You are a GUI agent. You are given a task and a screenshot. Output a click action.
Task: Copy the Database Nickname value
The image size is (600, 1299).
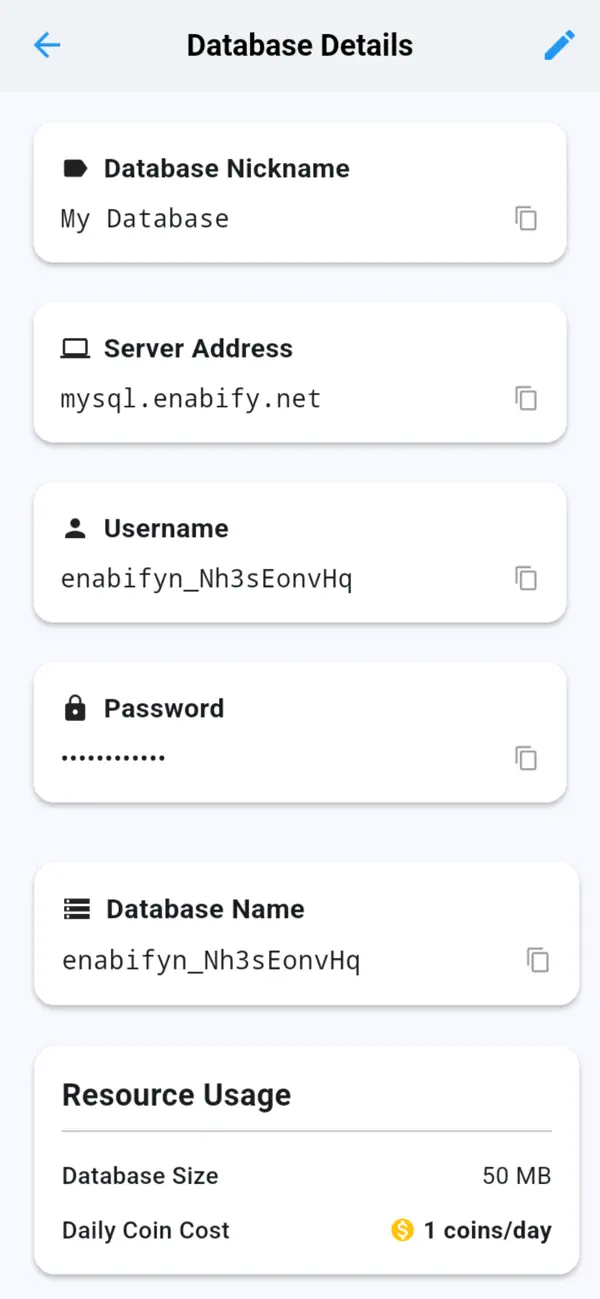(525, 218)
